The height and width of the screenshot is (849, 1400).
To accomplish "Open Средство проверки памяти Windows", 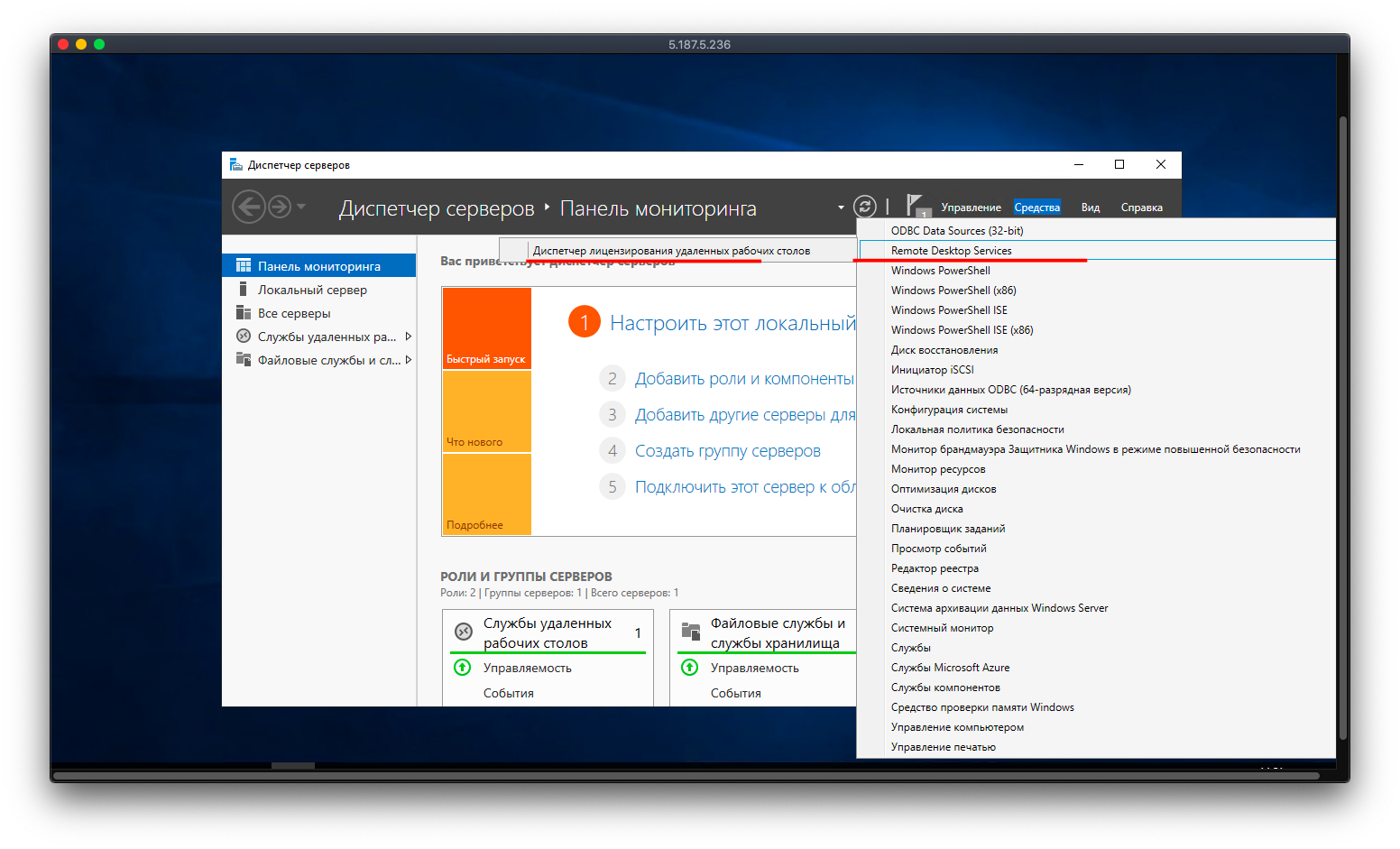I will click(x=1097, y=706).
